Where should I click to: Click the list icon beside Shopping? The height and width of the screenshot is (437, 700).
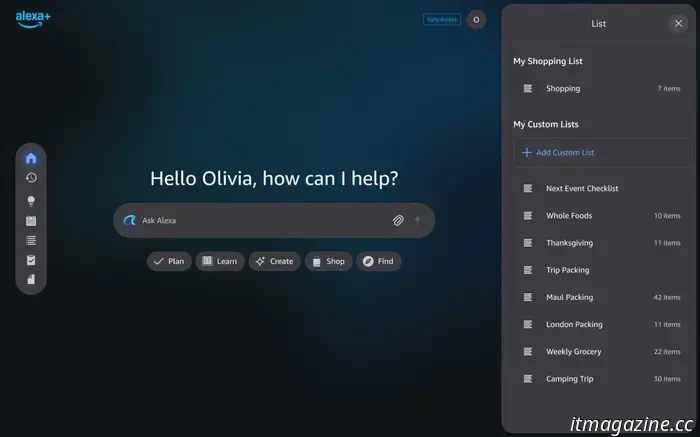[x=528, y=88]
